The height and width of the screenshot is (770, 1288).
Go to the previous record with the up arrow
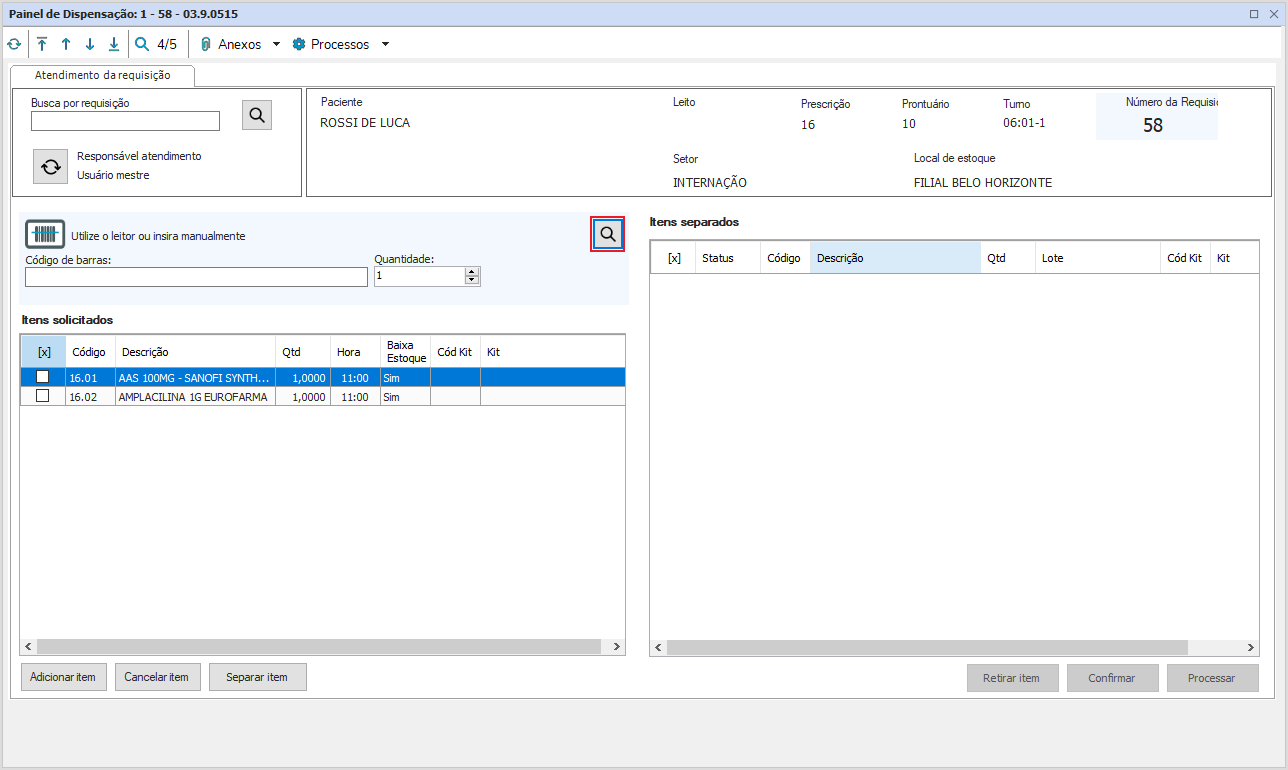pyautogui.click(x=66, y=44)
